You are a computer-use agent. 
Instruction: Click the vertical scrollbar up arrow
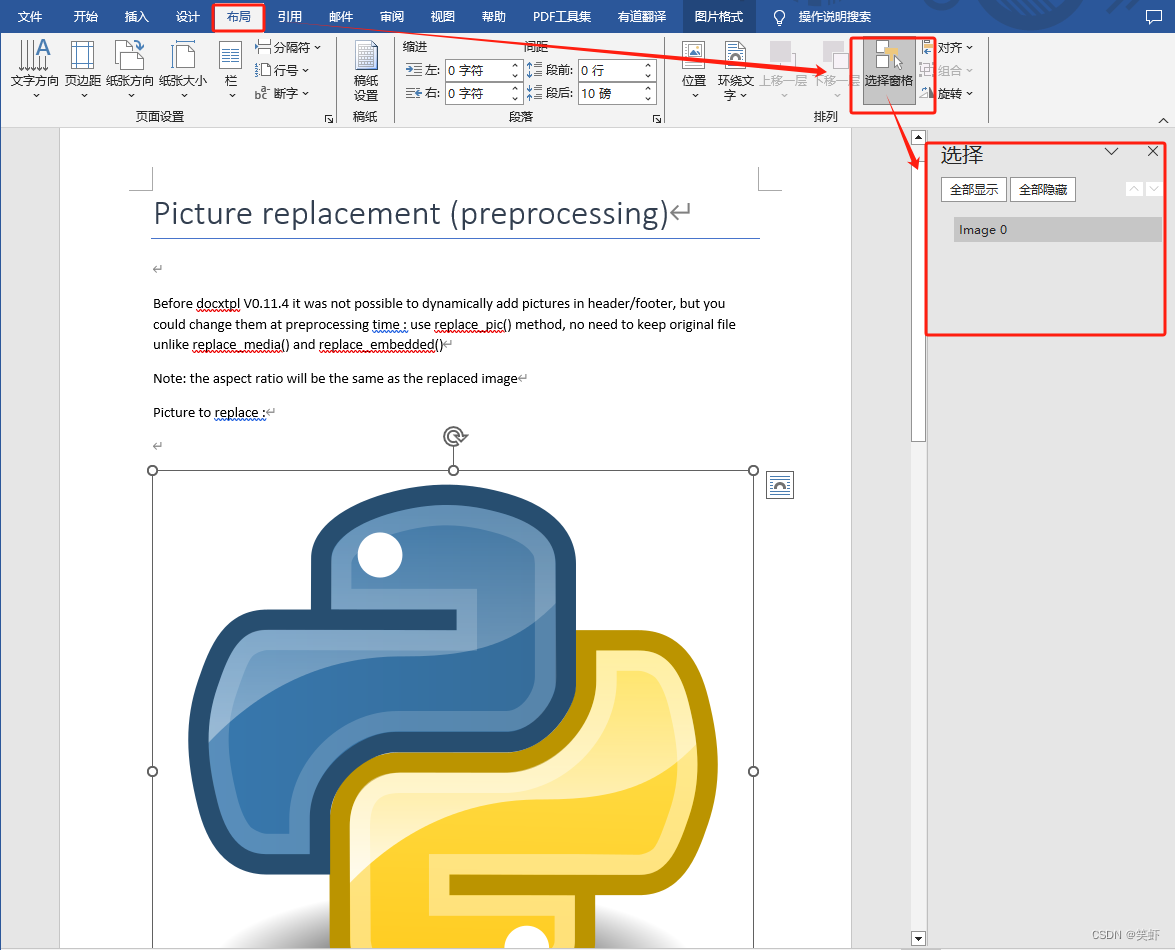pyautogui.click(x=918, y=136)
